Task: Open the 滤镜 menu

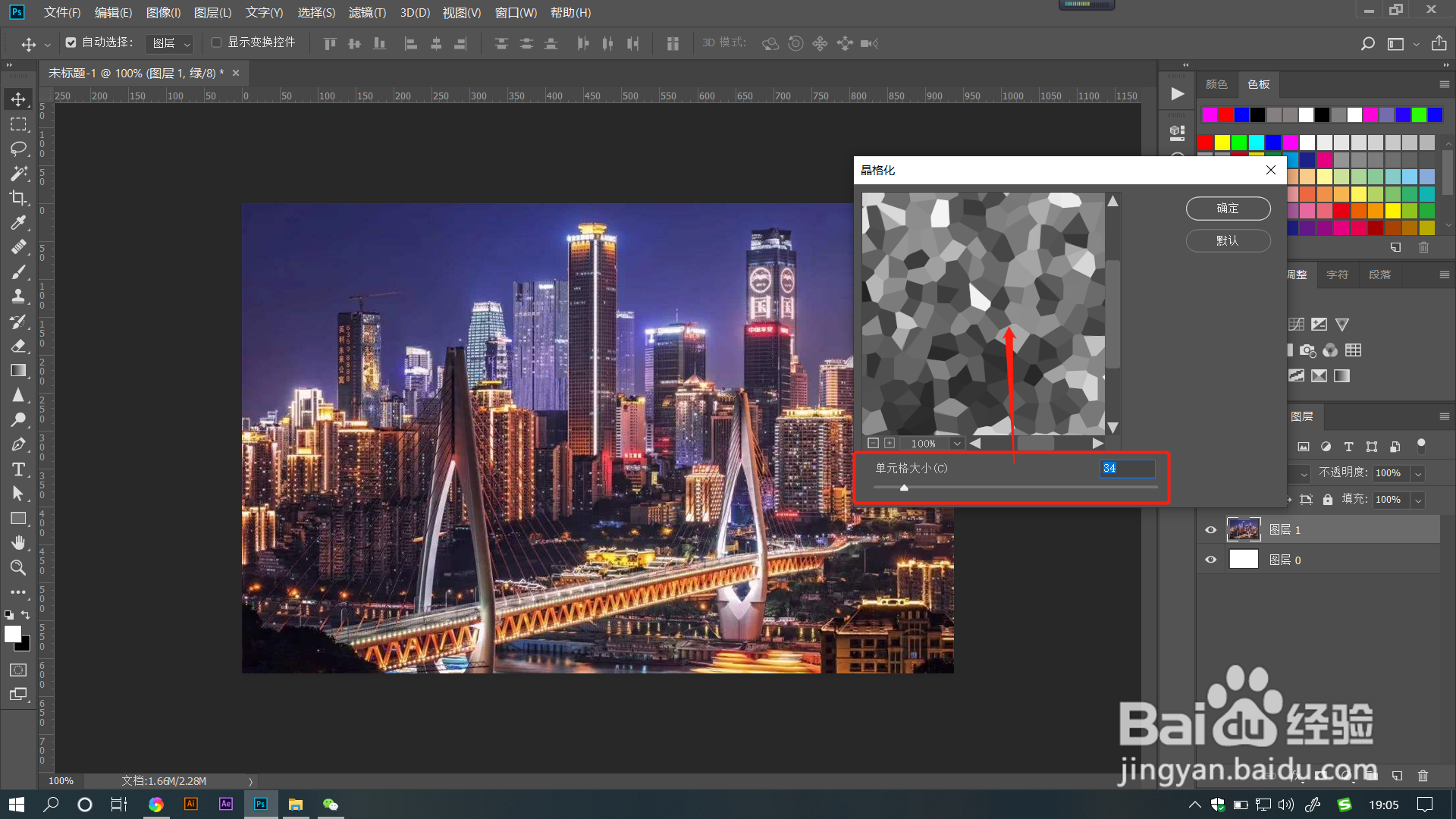Action: [367, 13]
